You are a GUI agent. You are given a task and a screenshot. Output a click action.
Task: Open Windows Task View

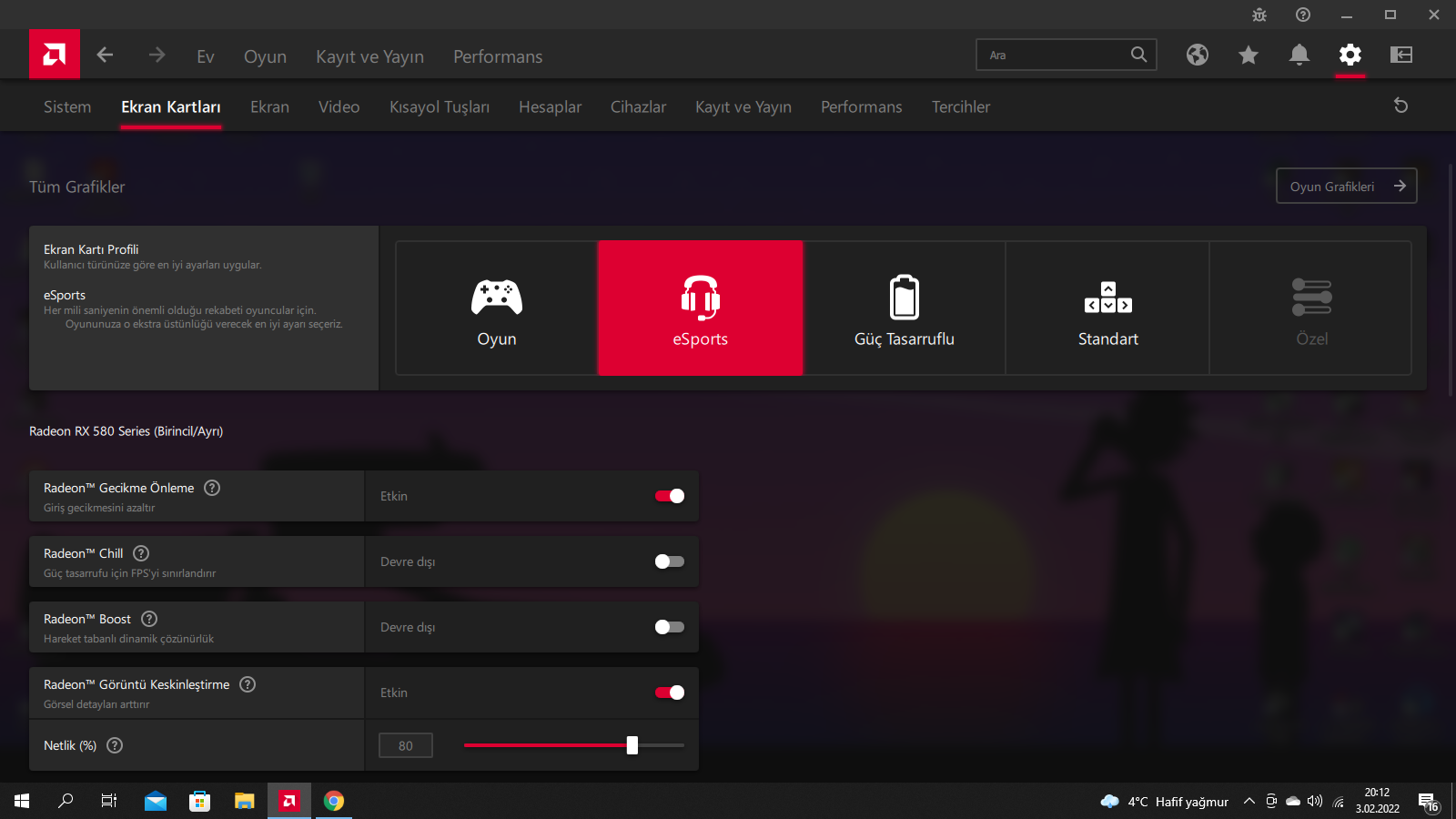(x=109, y=801)
